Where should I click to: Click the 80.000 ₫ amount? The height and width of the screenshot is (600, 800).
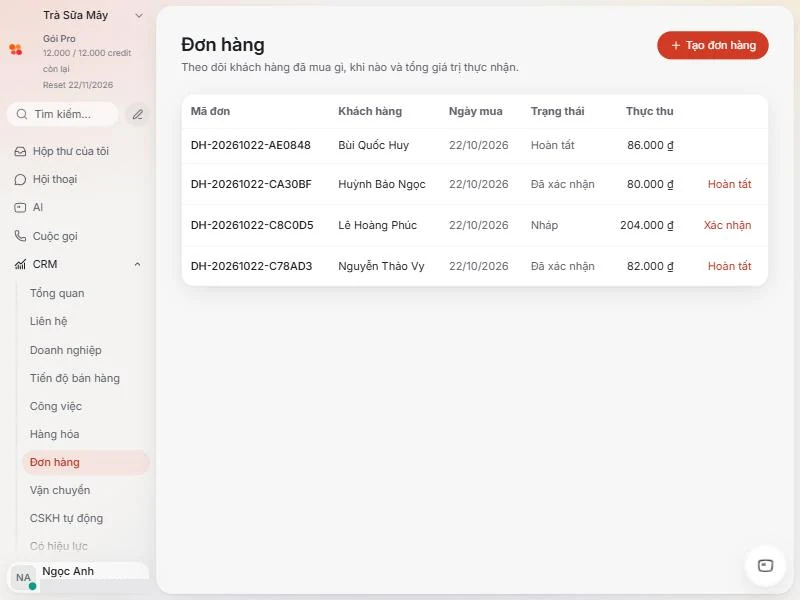coord(650,184)
